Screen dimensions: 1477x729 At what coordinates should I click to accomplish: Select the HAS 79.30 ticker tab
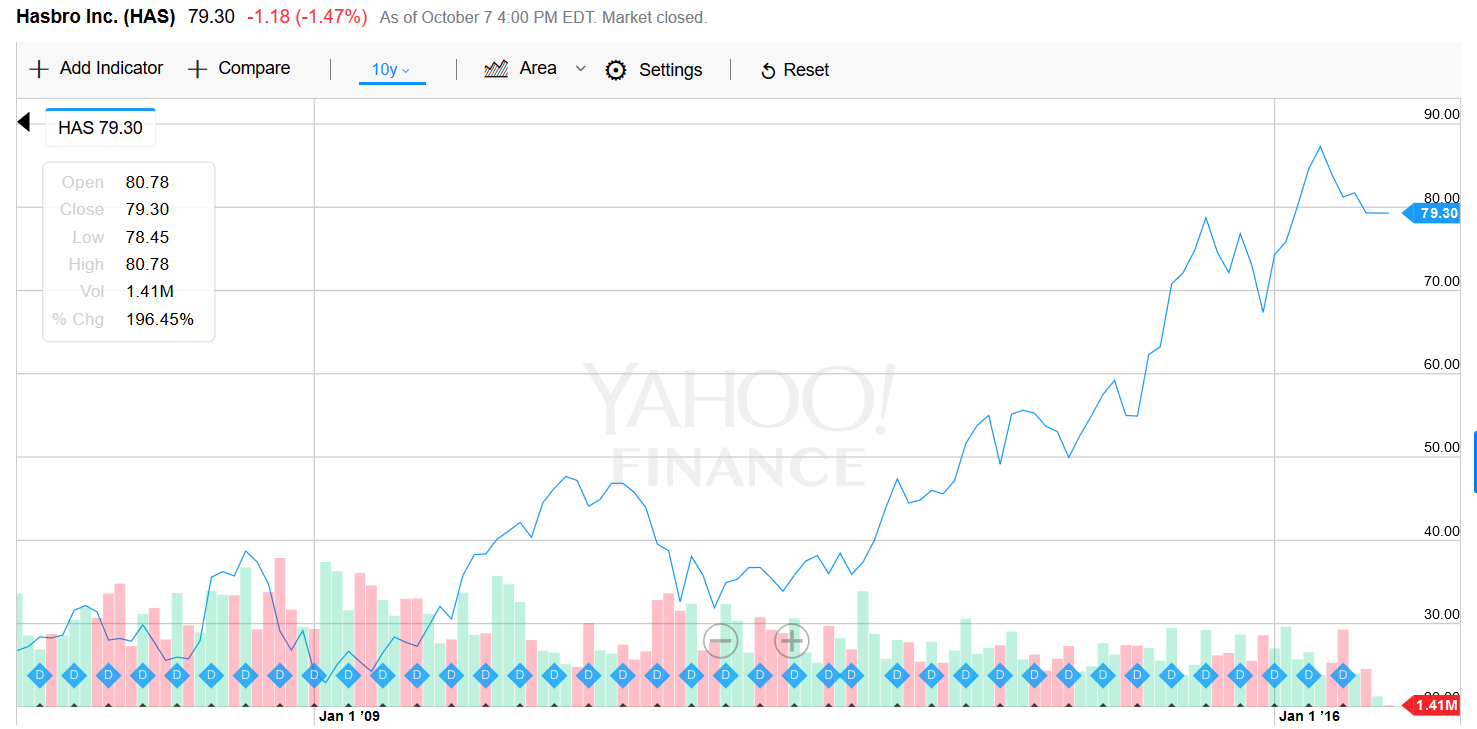coord(100,128)
